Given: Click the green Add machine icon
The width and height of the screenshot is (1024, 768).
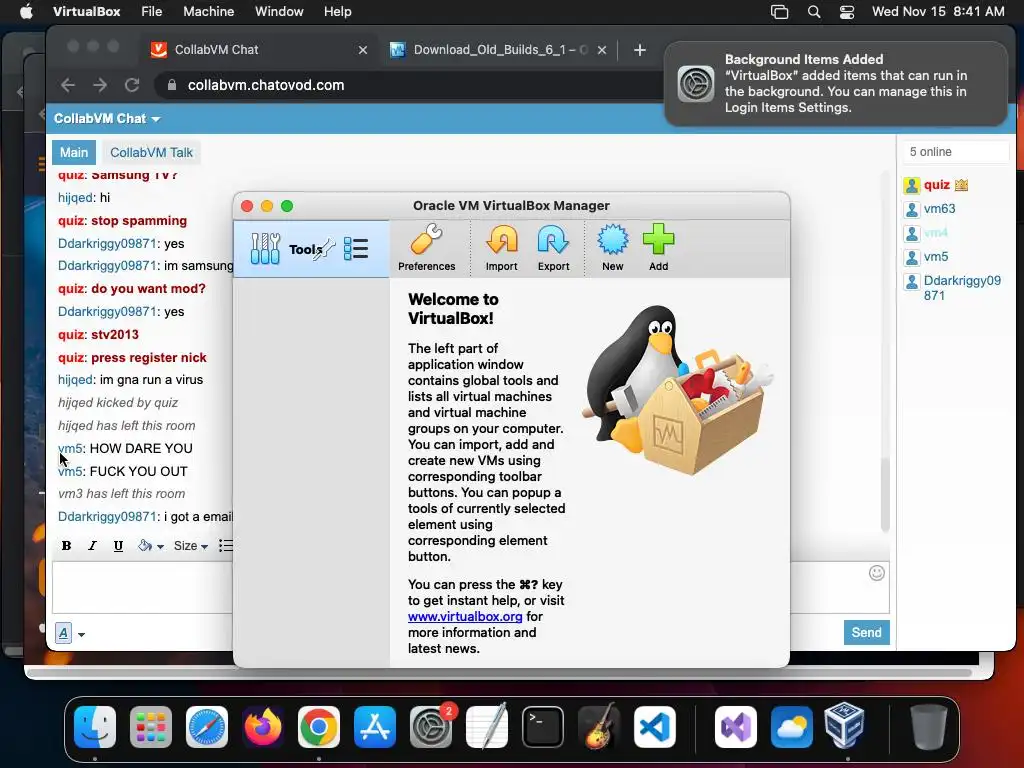Looking at the screenshot, I should (x=658, y=240).
